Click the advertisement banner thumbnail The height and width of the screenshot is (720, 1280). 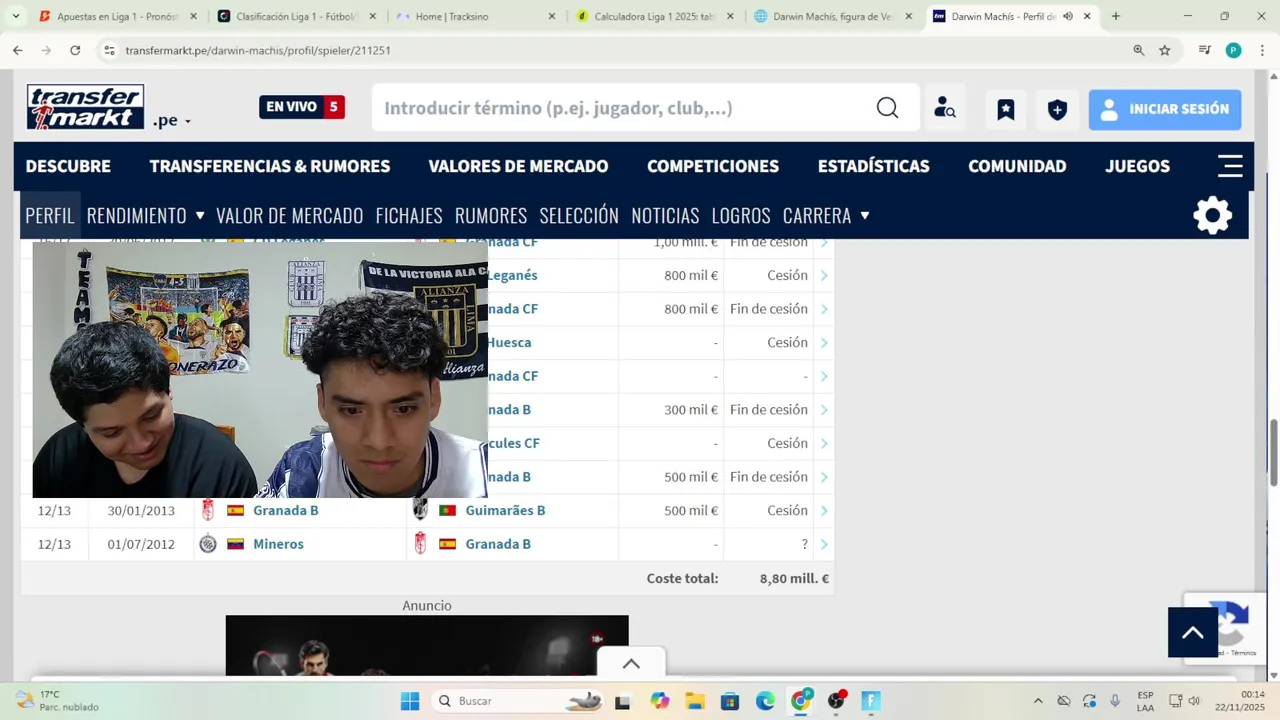pyautogui.click(x=427, y=645)
